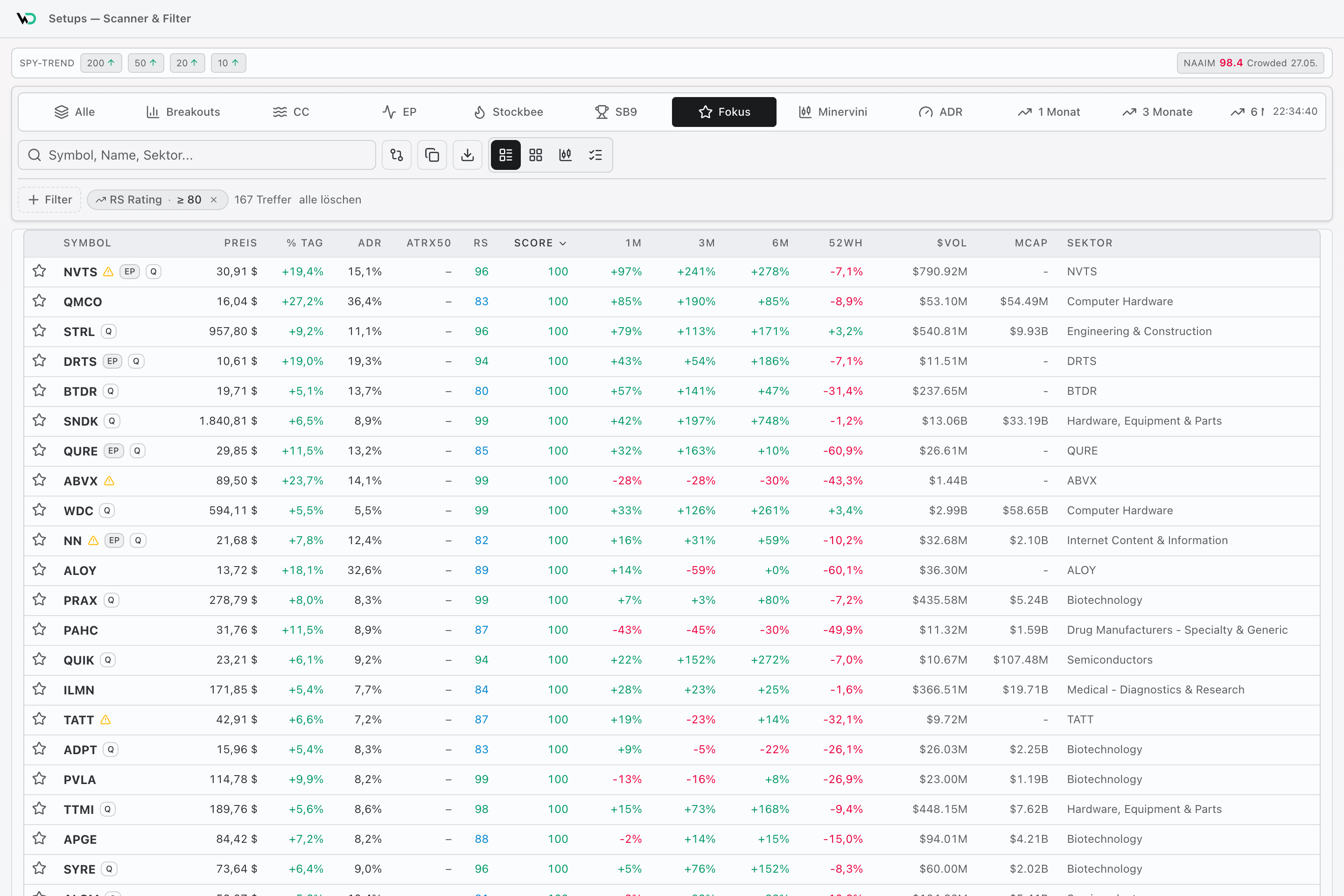Click the Q badge on BTDR row
This screenshot has height=896, width=1344.
tap(111, 392)
